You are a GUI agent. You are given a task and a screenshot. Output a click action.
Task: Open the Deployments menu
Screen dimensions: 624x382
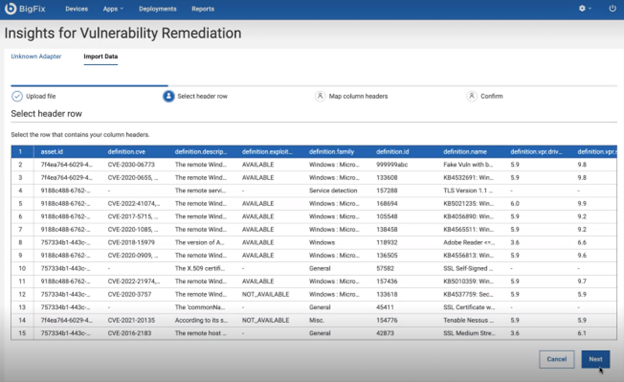pyautogui.click(x=158, y=9)
